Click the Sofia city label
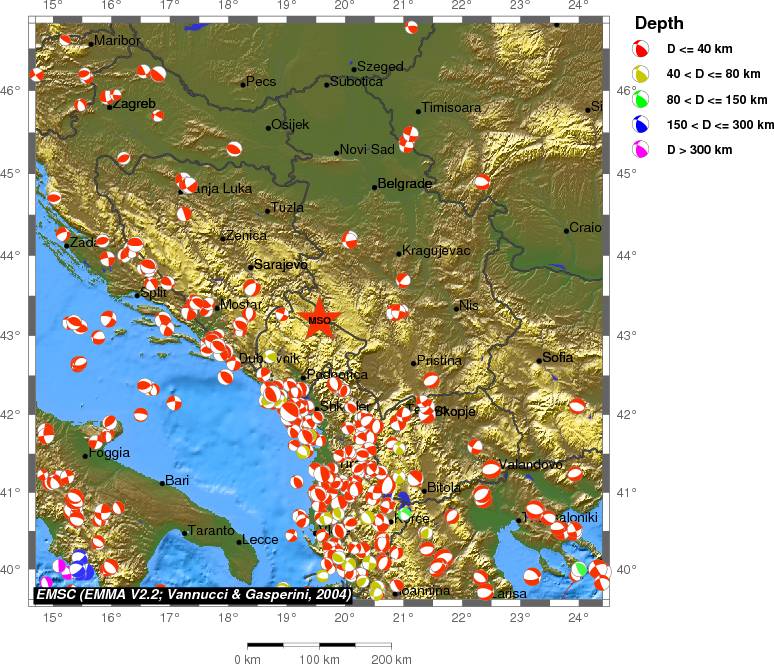 (558, 357)
